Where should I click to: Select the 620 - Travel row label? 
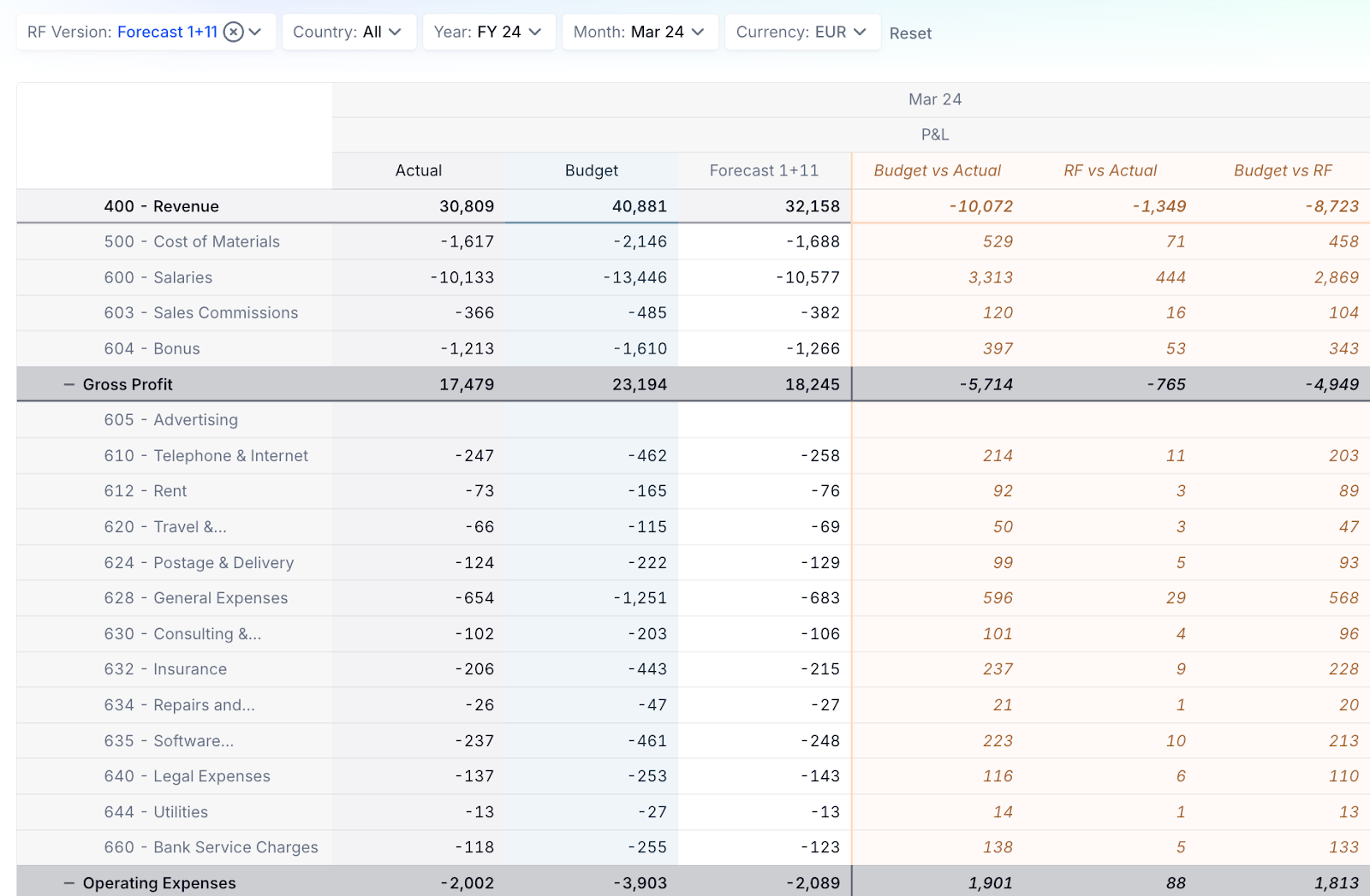tap(165, 527)
